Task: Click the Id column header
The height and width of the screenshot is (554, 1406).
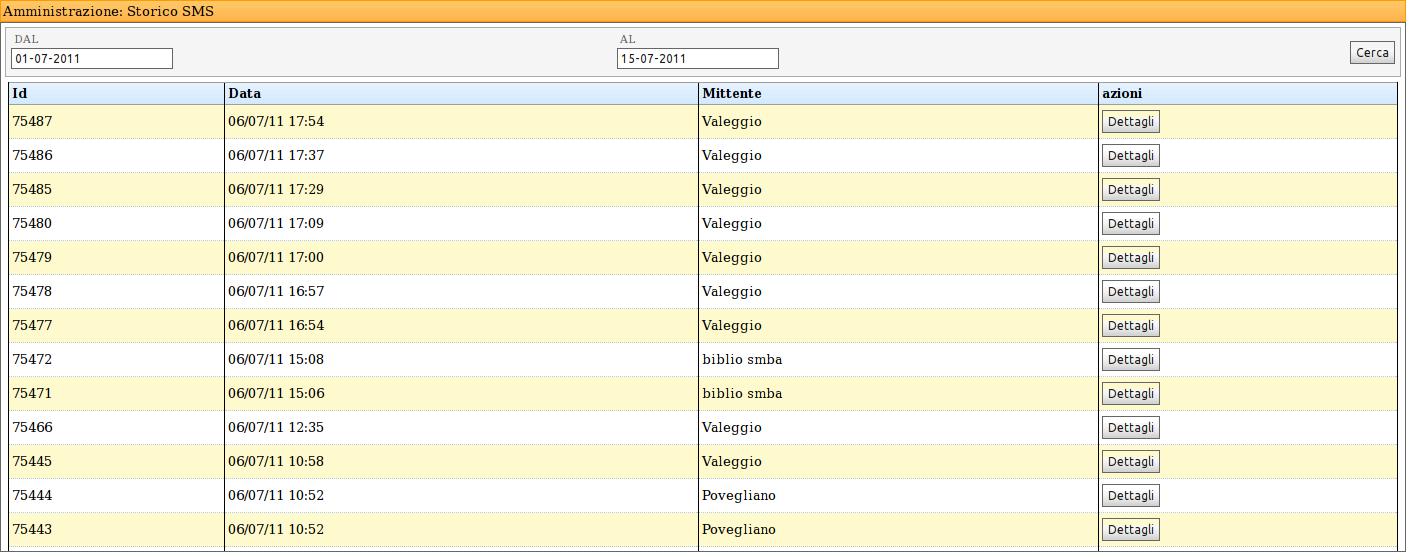Action: [19, 93]
